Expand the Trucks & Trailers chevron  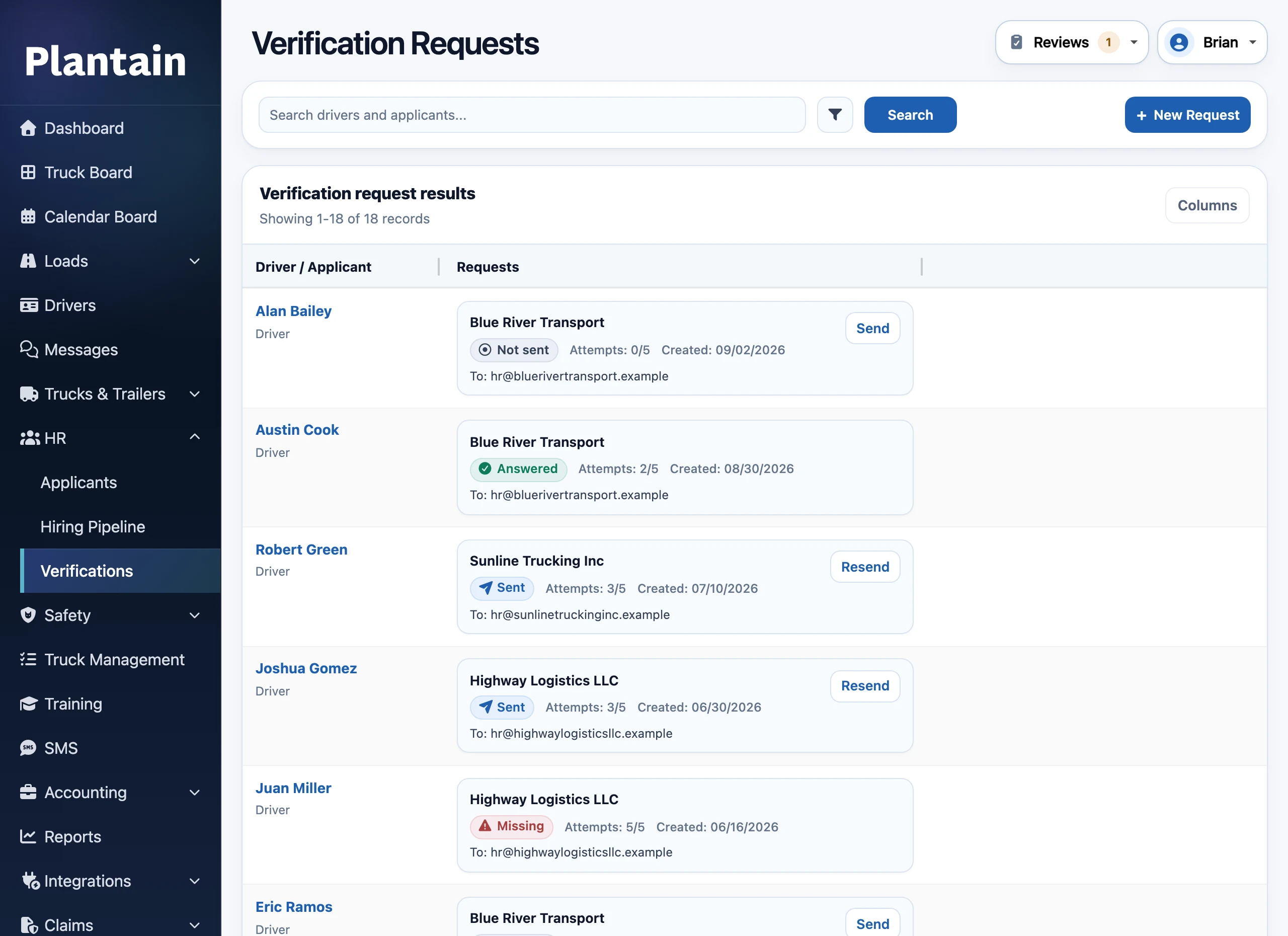[195, 394]
